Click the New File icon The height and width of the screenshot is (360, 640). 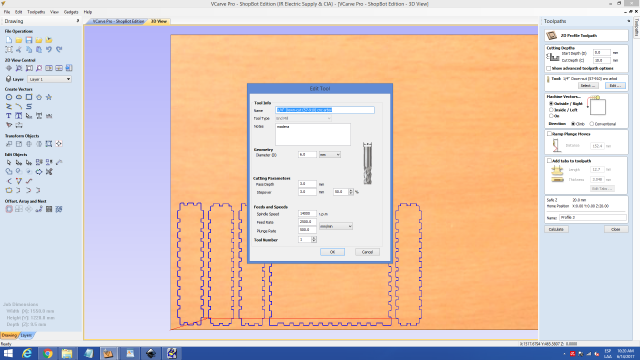click(9, 40)
